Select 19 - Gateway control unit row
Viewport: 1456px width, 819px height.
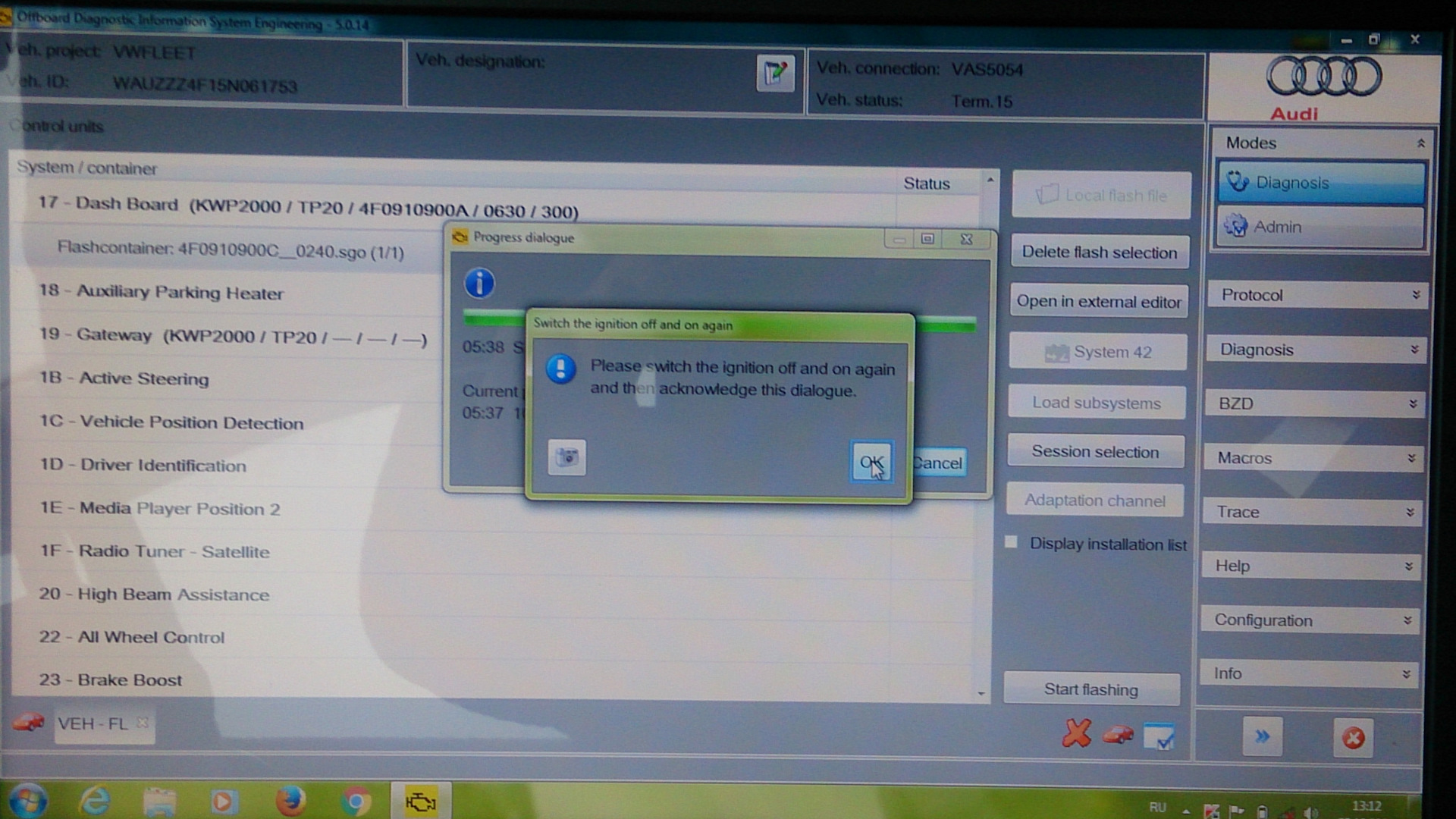coord(232,336)
